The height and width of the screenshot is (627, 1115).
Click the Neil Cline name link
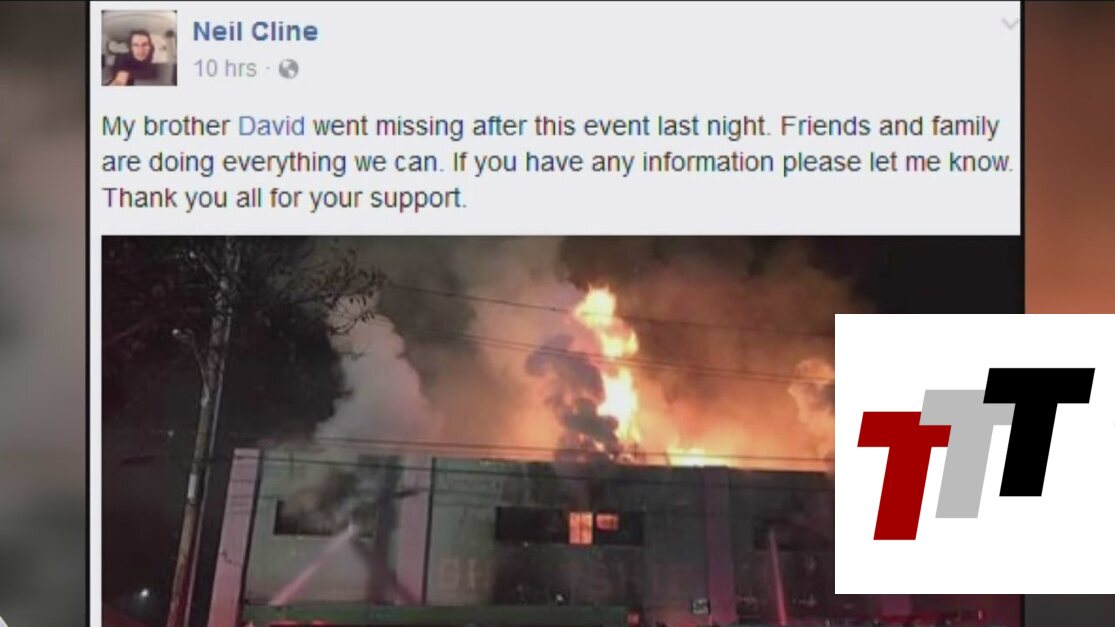(255, 31)
